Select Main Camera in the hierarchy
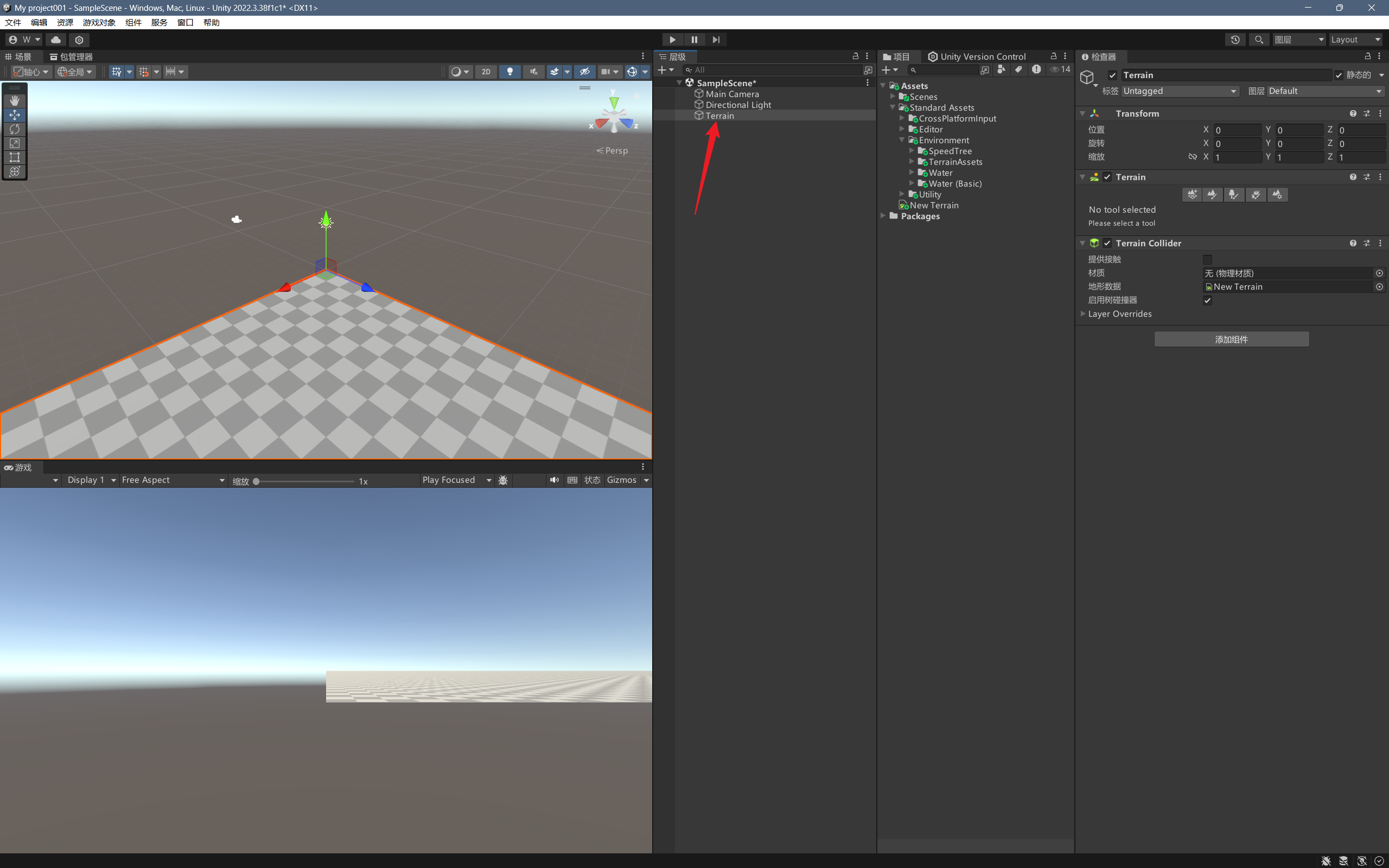This screenshot has height=868, width=1389. (x=732, y=94)
